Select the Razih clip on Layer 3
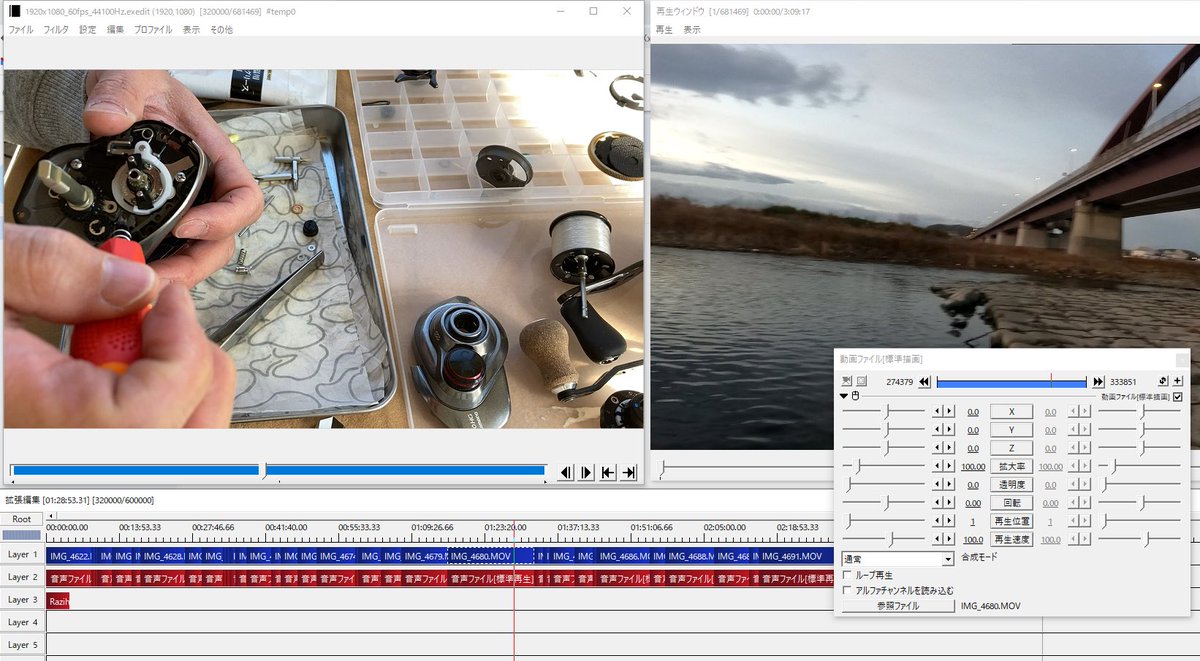Screen dimensions: 1200x661 (58, 600)
